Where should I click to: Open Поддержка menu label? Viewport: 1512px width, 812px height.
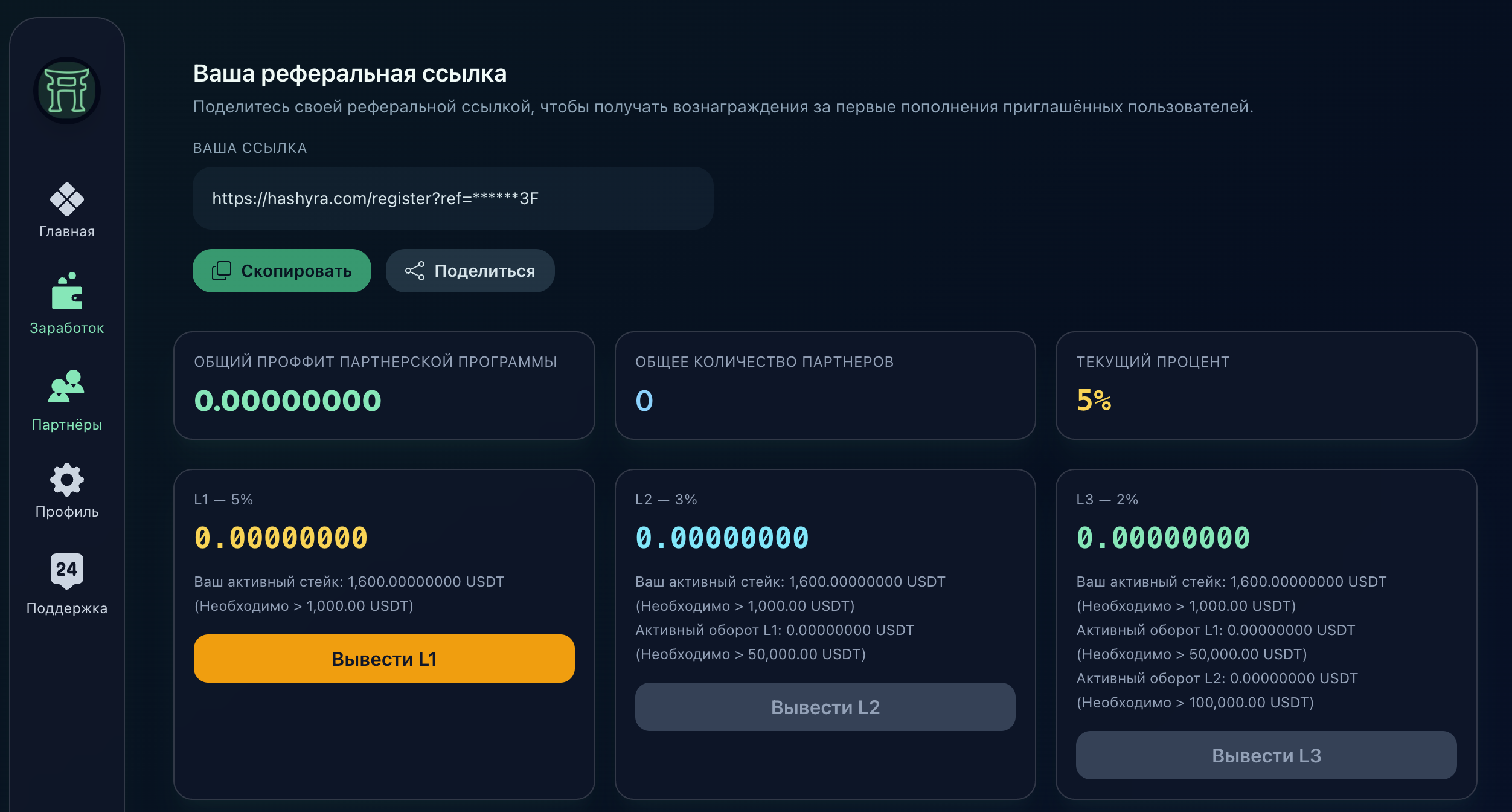click(67, 608)
